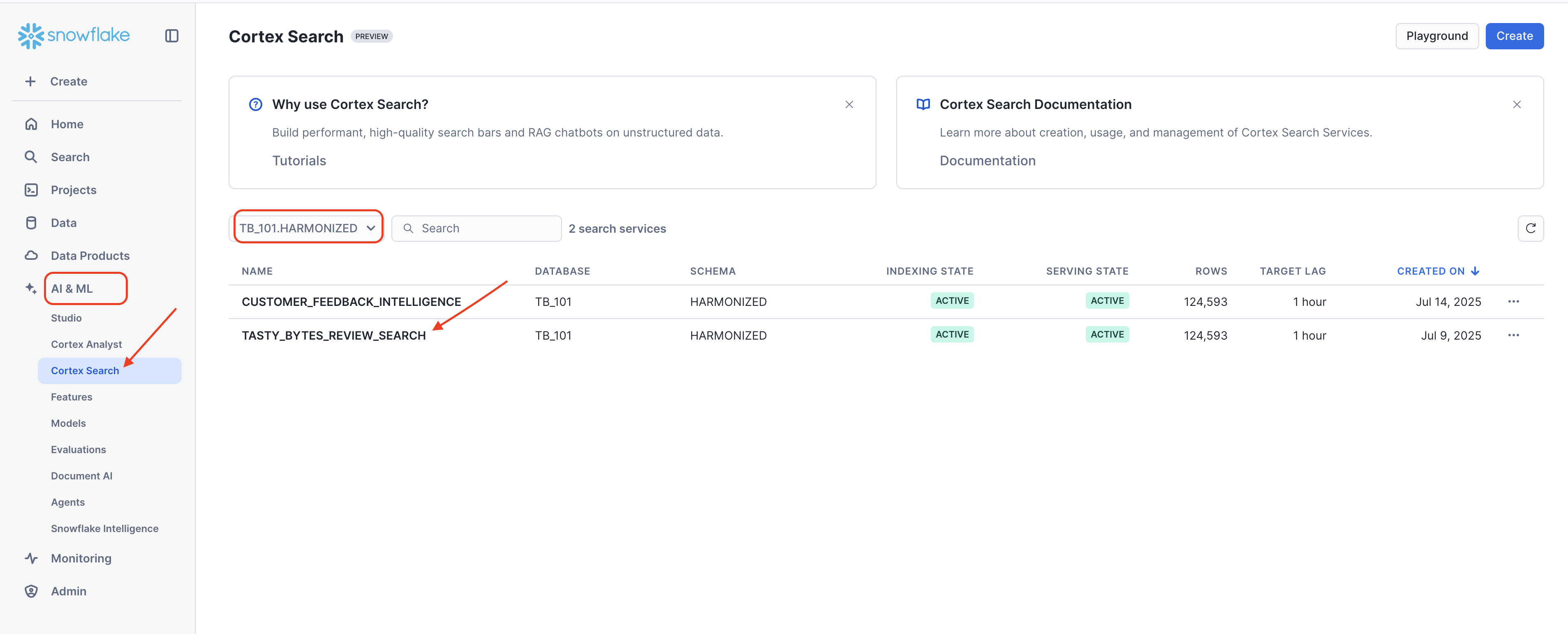Open the Cortex Search Documentation link

tap(988, 160)
